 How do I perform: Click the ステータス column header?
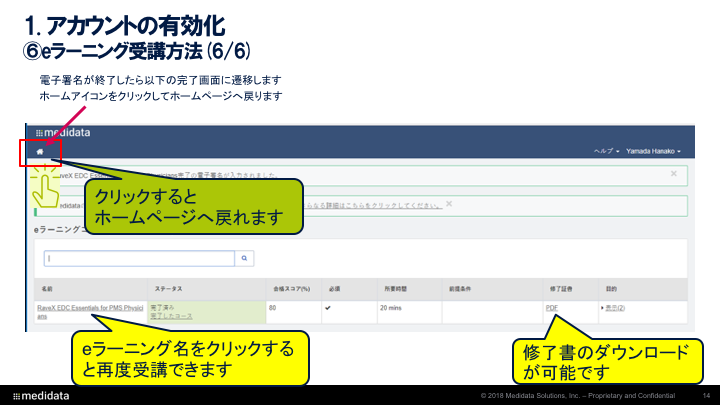click(168, 287)
